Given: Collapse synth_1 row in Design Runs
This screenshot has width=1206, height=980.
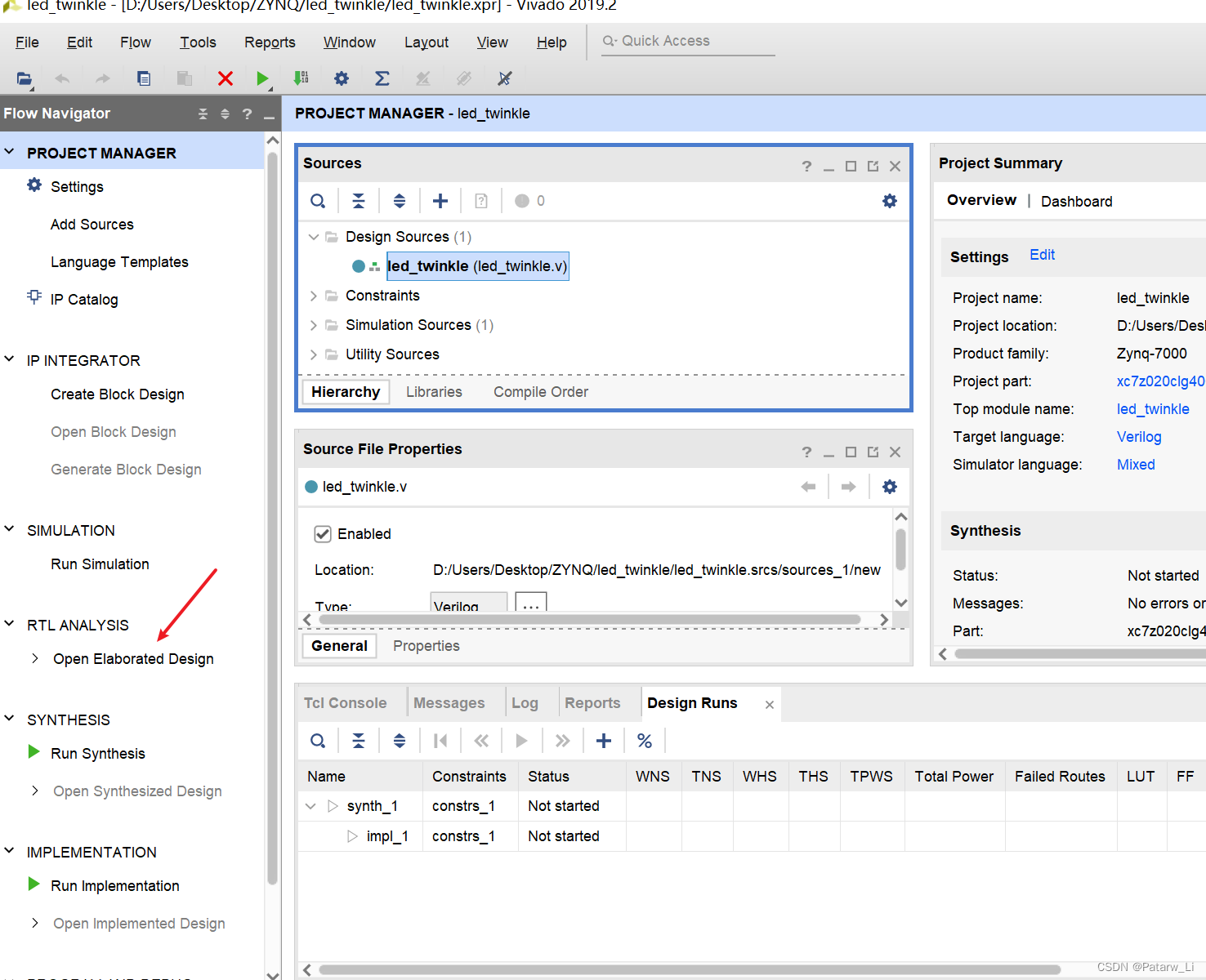Looking at the screenshot, I should pyautogui.click(x=310, y=806).
